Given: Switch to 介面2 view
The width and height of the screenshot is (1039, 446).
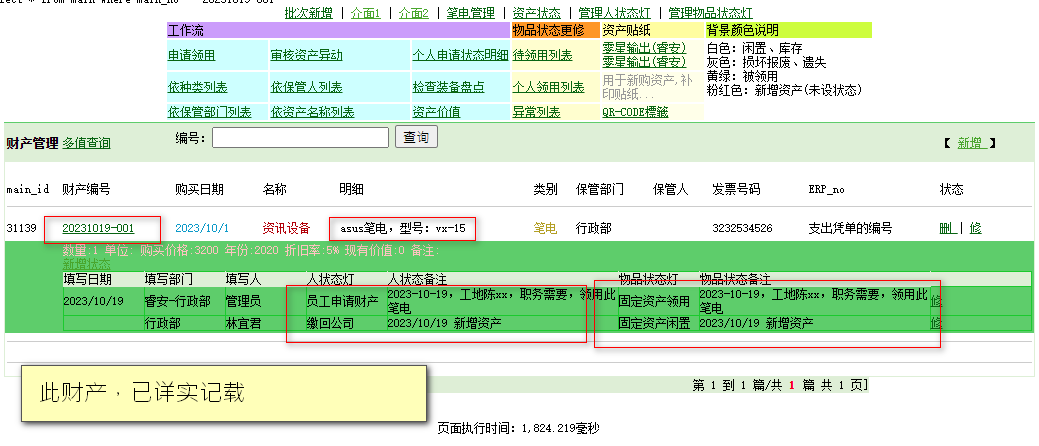Looking at the screenshot, I should coord(413,13).
